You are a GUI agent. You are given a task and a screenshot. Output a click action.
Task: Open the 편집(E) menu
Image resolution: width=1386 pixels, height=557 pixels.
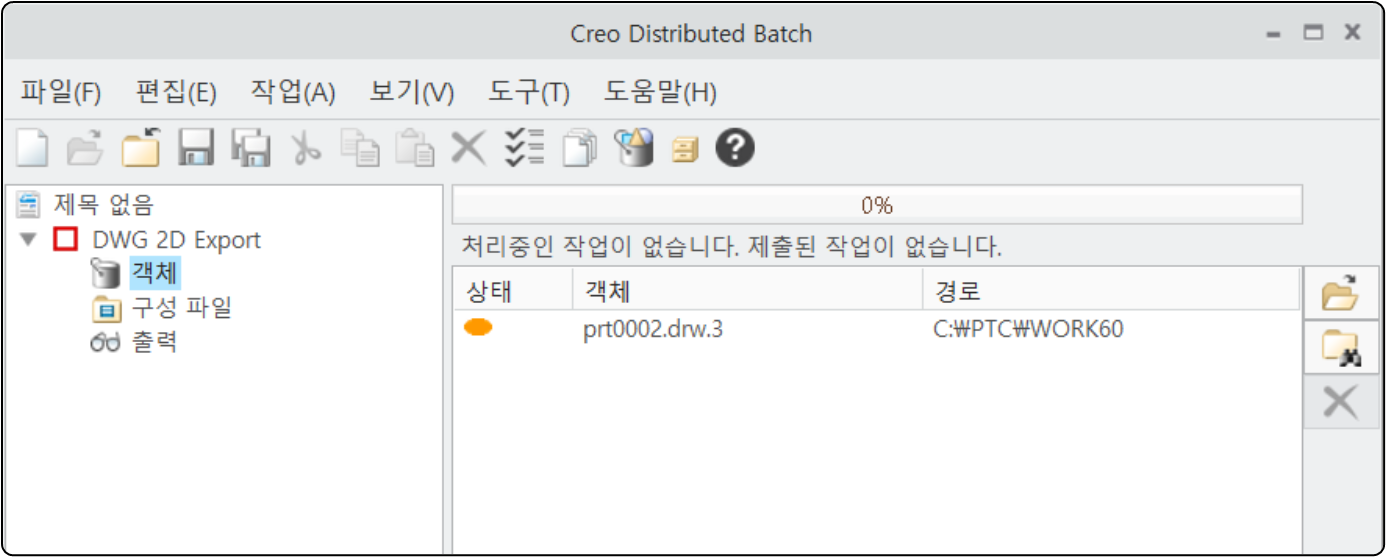[176, 93]
